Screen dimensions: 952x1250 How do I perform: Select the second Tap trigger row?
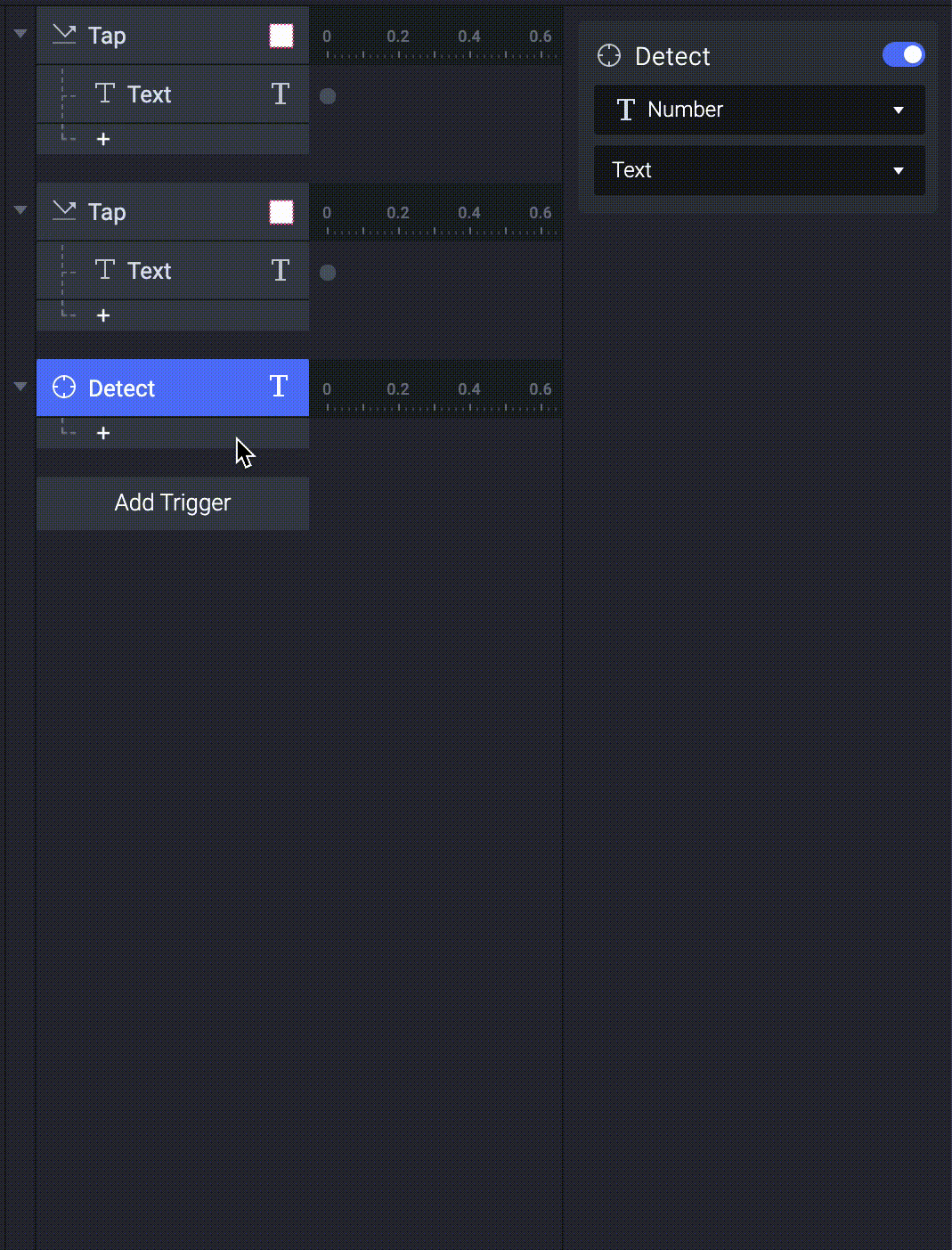click(x=173, y=212)
